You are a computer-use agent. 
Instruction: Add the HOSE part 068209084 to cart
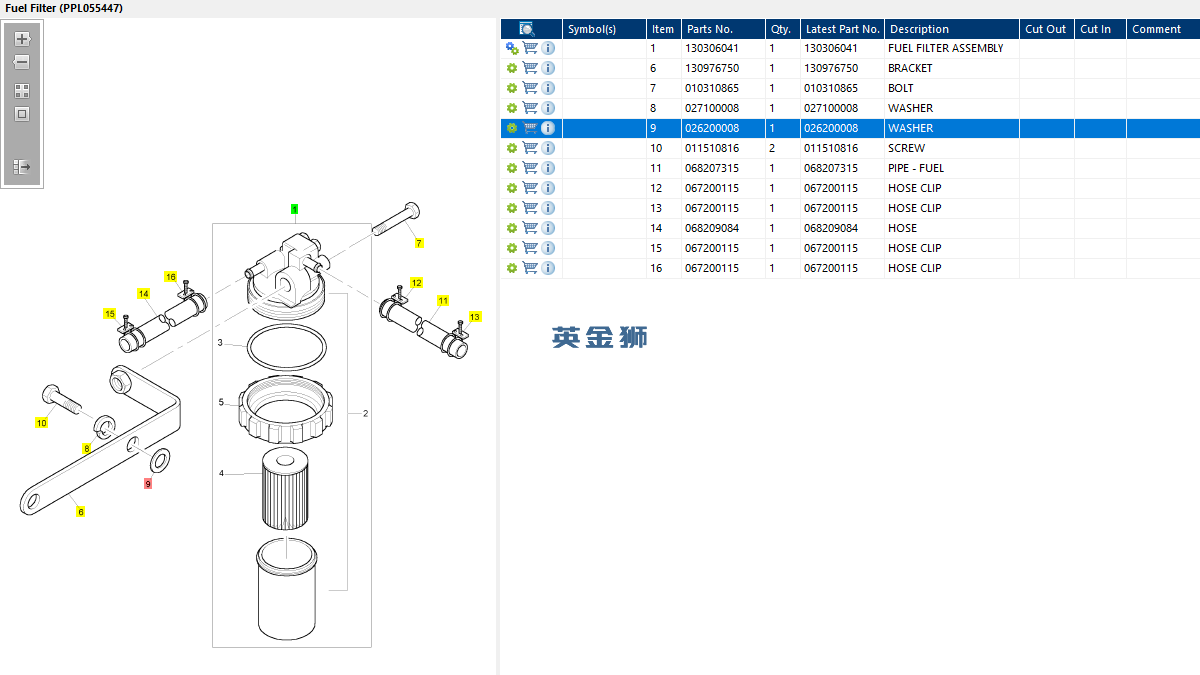pos(530,228)
